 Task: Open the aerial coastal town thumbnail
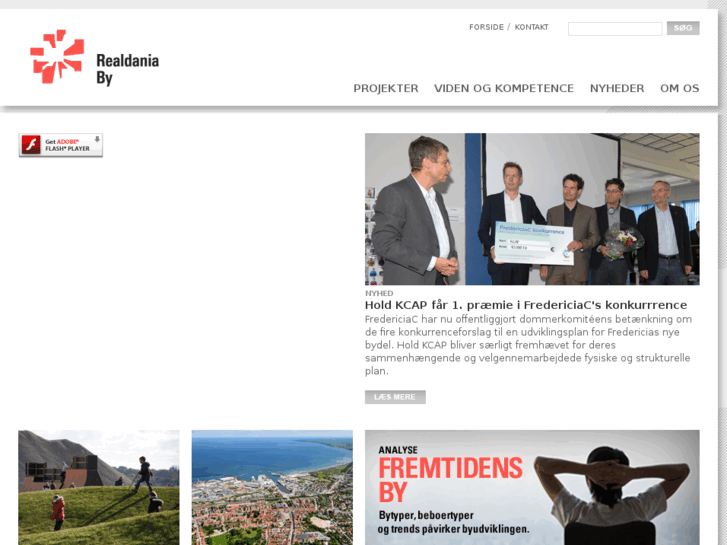click(x=272, y=487)
